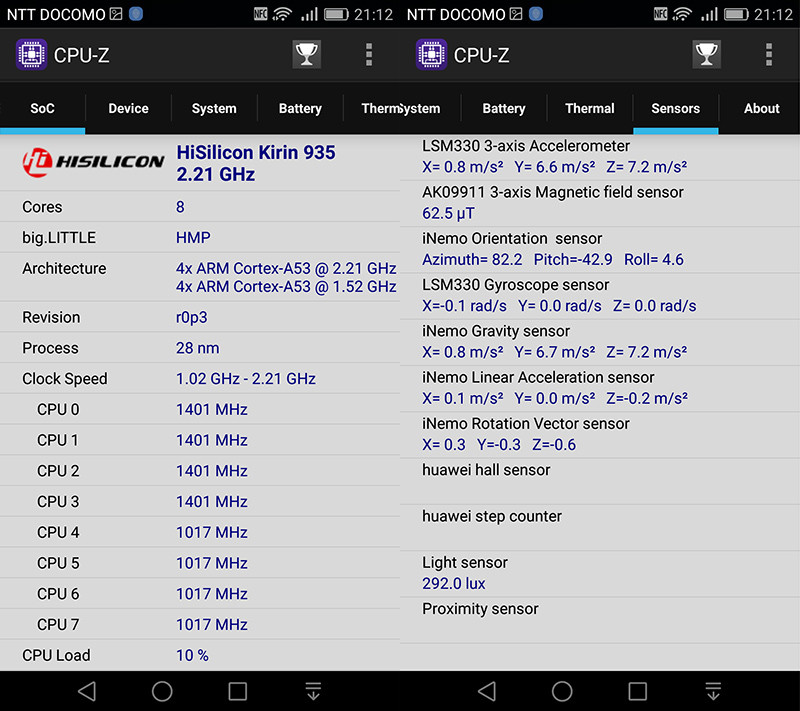
Task: Tap the trophy icon in left CPU-Z screen
Action: coord(307,54)
